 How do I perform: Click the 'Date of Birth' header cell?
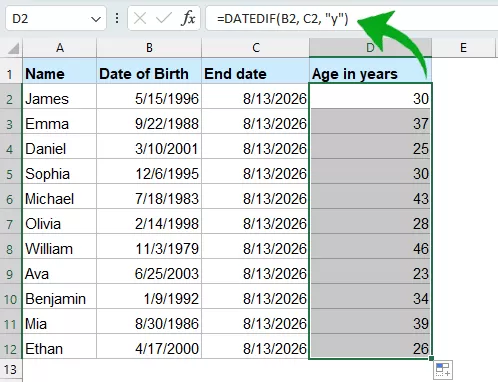click(x=149, y=71)
